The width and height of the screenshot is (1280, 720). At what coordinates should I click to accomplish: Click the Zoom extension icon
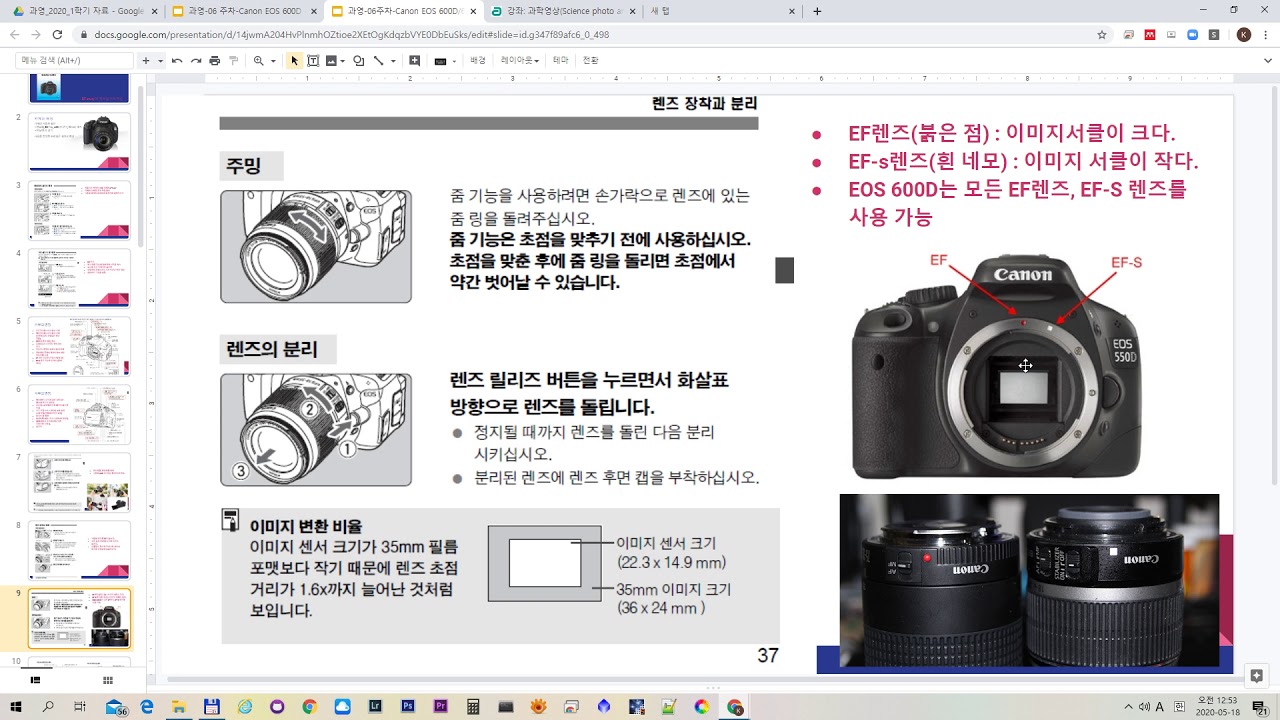1193,34
